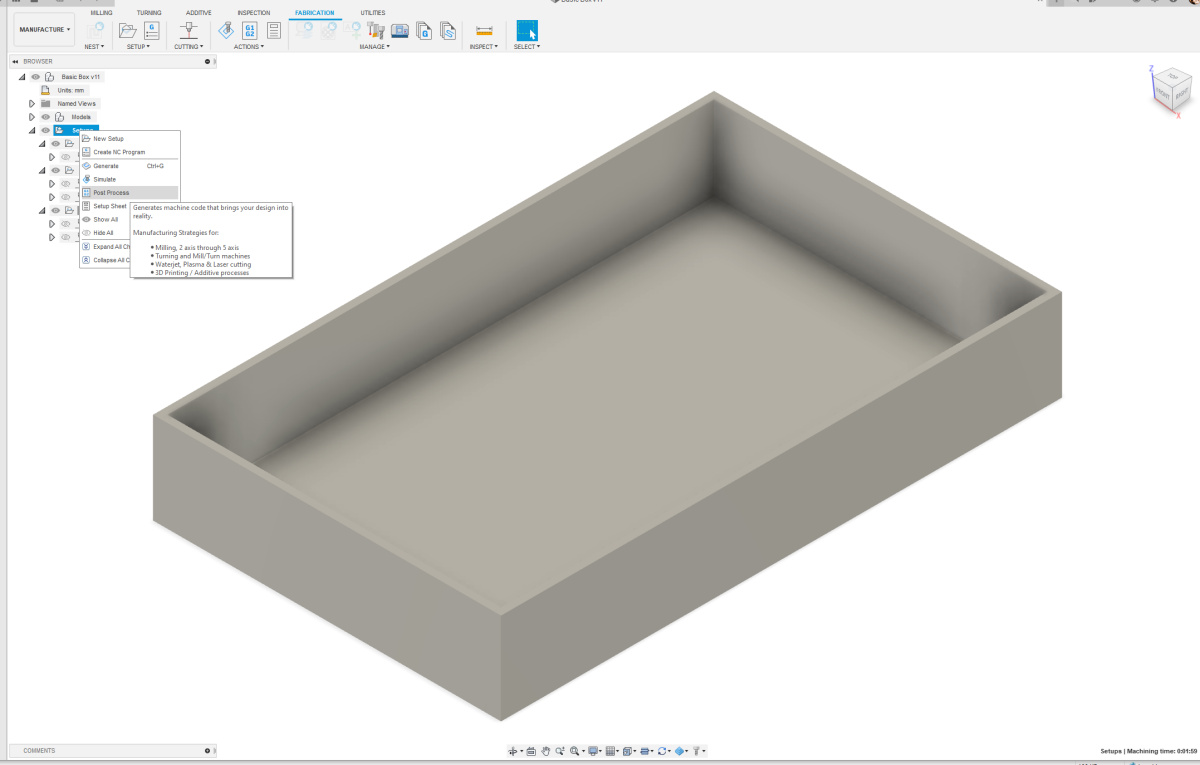Click the Orbit tool in navigation bar

[x=514, y=750]
